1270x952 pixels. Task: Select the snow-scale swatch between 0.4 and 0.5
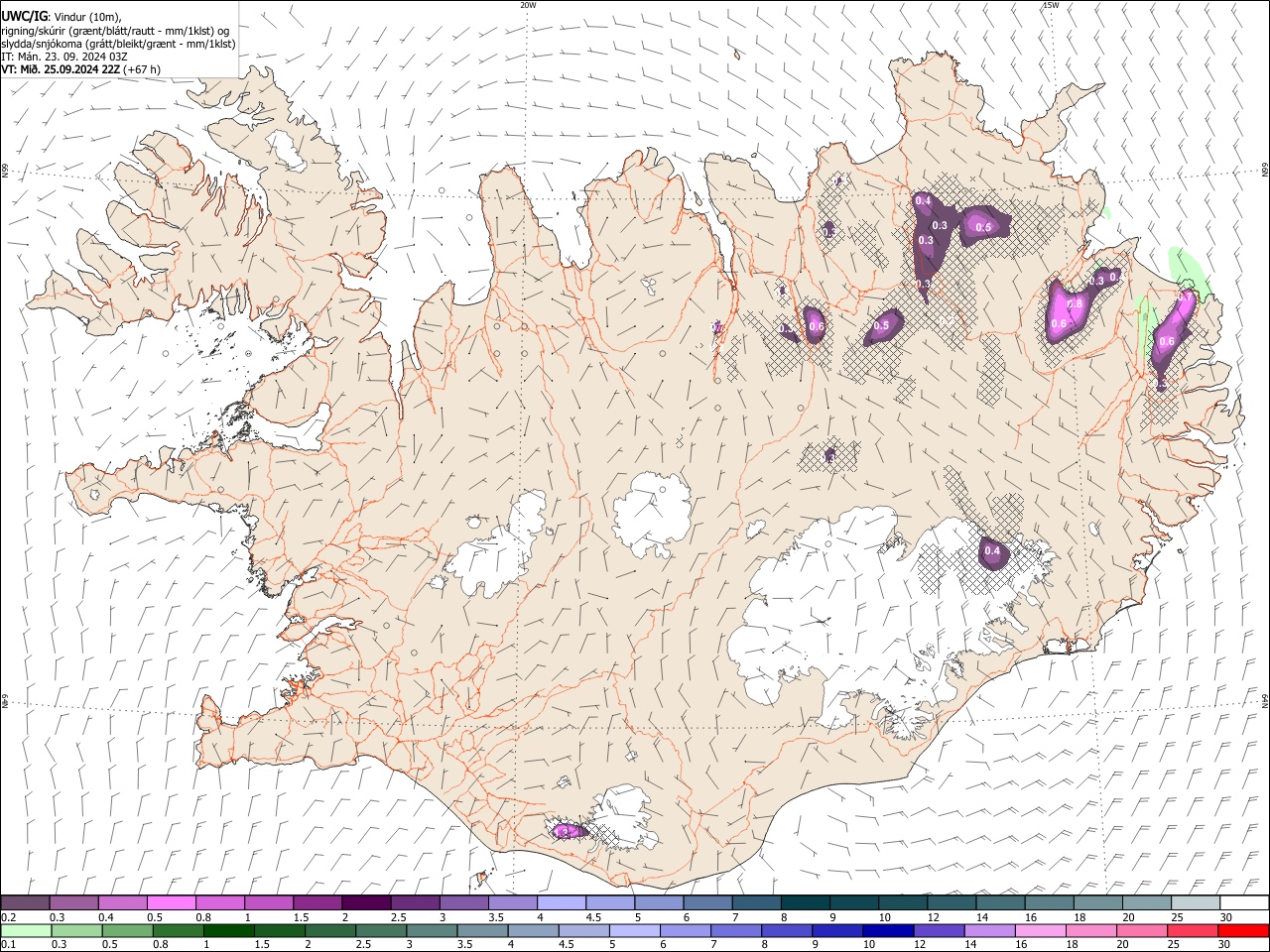tap(122, 903)
